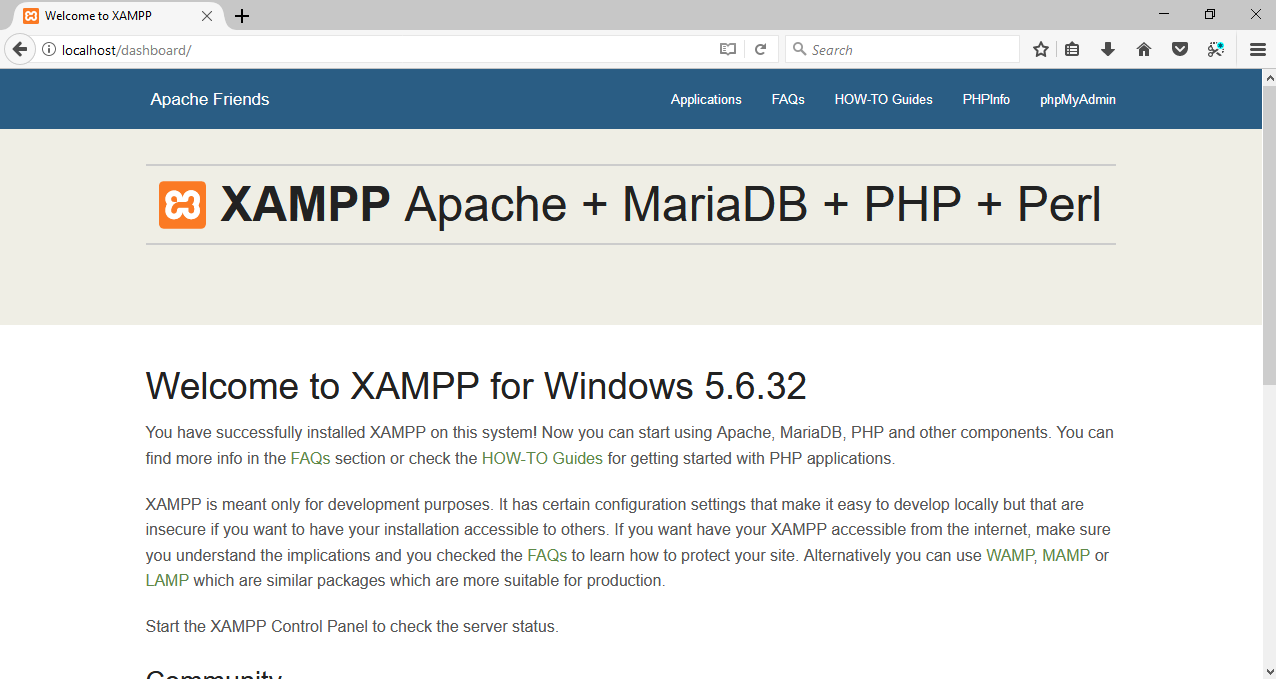This screenshot has width=1276, height=679.
Task: Reload the current page
Action: [x=760, y=48]
